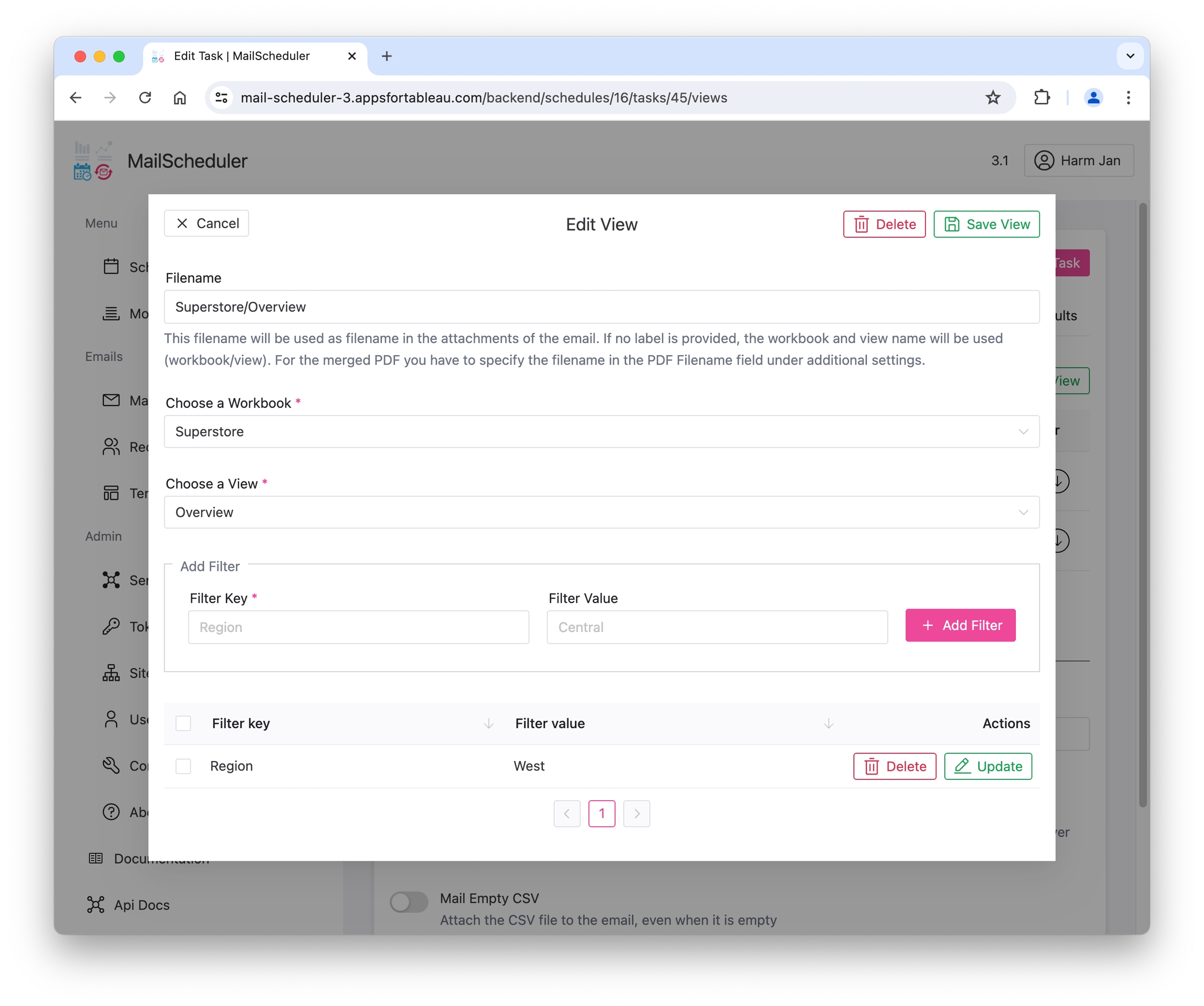1204x1006 pixels.
Task: Click the bookmark star icon
Action: (x=992, y=98)
